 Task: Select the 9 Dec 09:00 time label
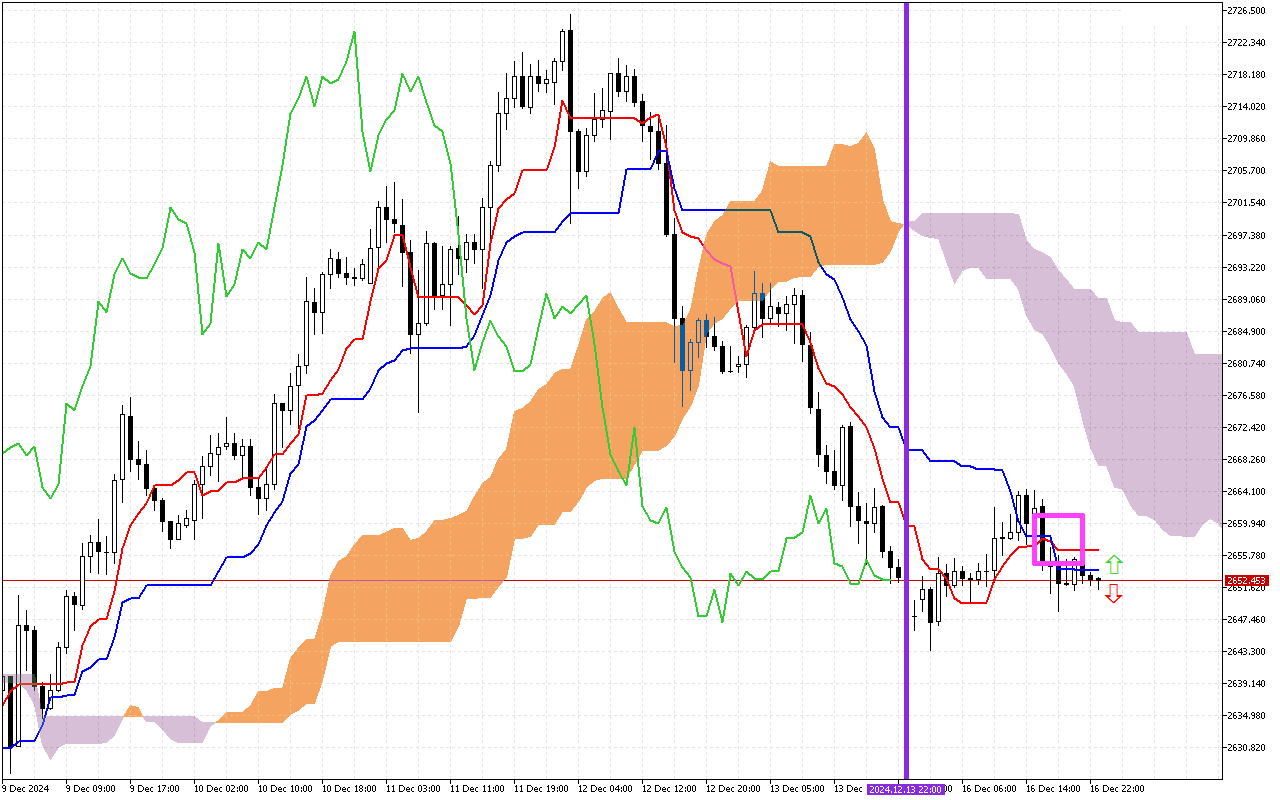click(93, 789)
